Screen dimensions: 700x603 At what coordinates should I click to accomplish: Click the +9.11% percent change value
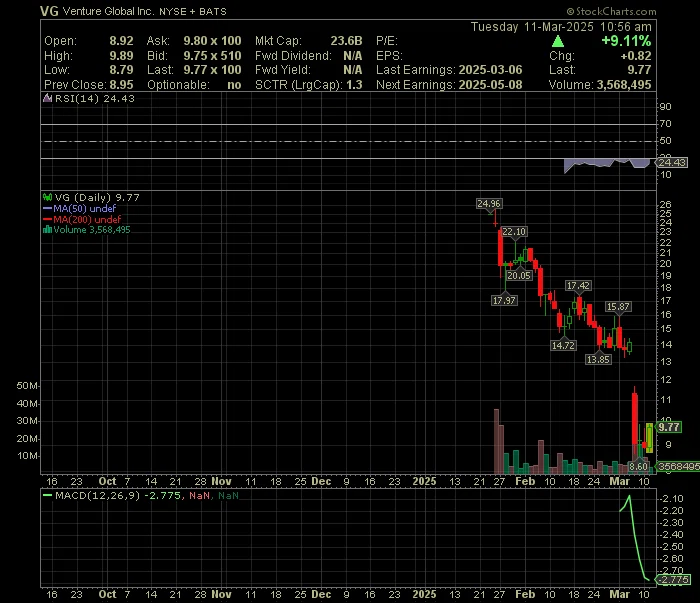click(626, 41)
